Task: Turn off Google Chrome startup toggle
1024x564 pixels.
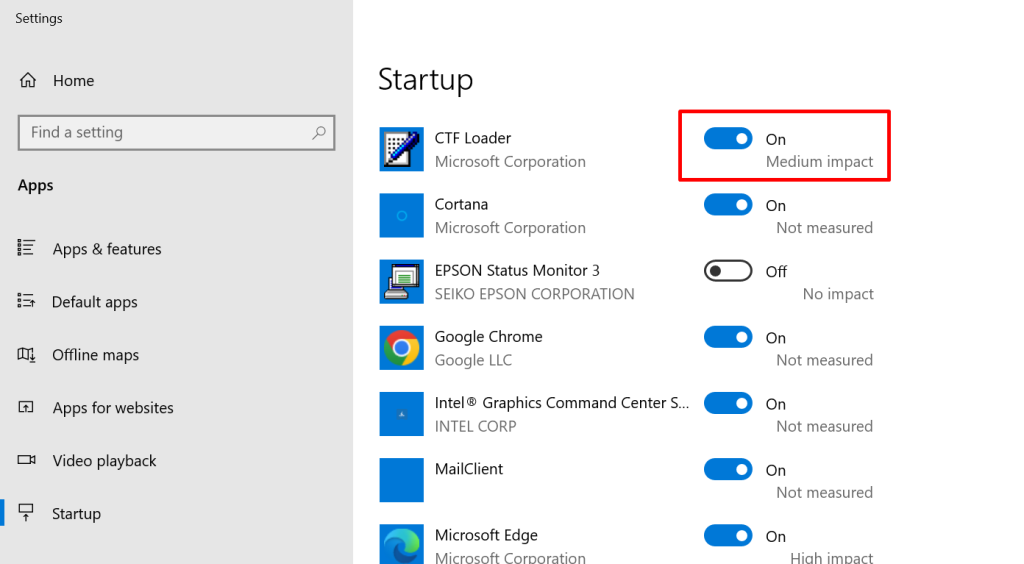Action: point(728,337)
